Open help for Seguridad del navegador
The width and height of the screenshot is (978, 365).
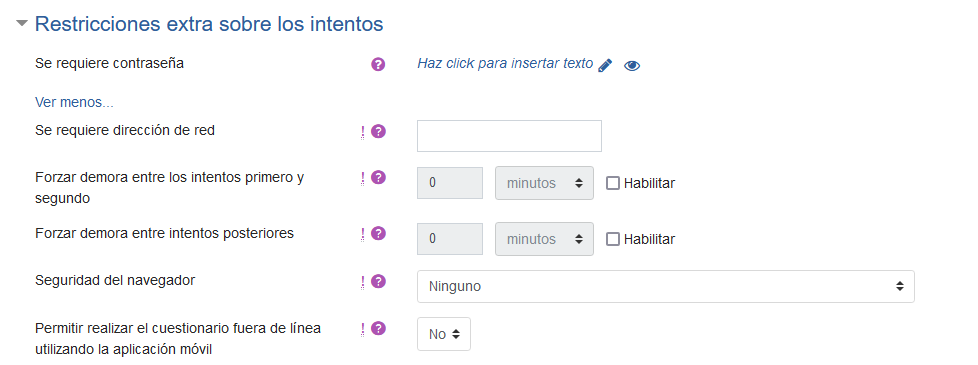[x=378, y=281]
